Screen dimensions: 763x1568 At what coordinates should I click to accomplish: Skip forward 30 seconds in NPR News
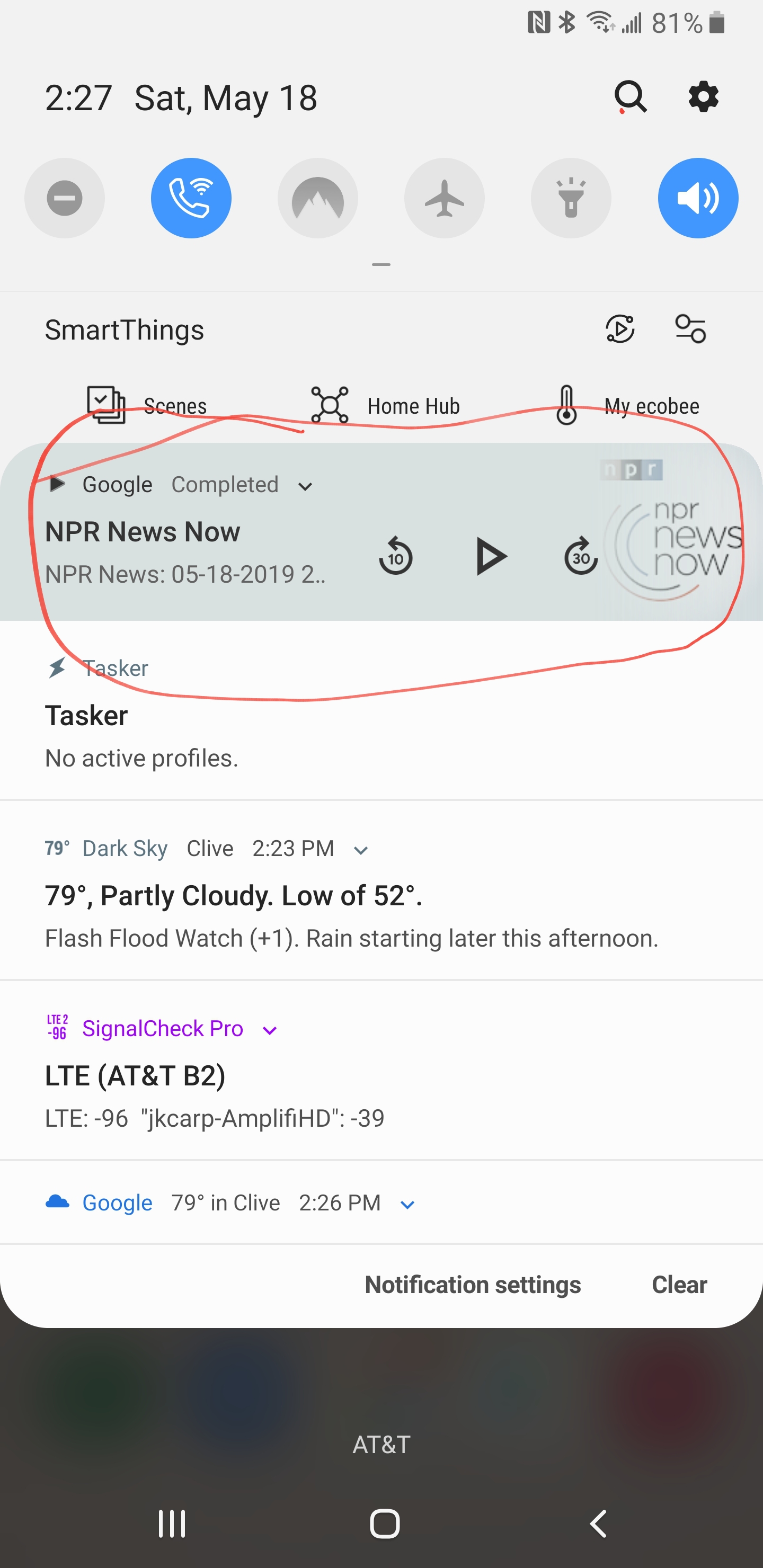pos(580,556)
